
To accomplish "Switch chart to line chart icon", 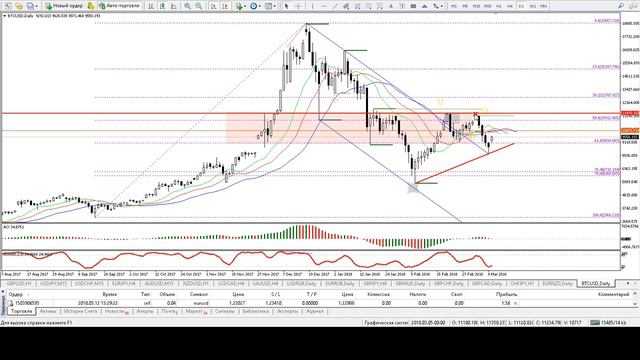I will (x=174, y=6).
